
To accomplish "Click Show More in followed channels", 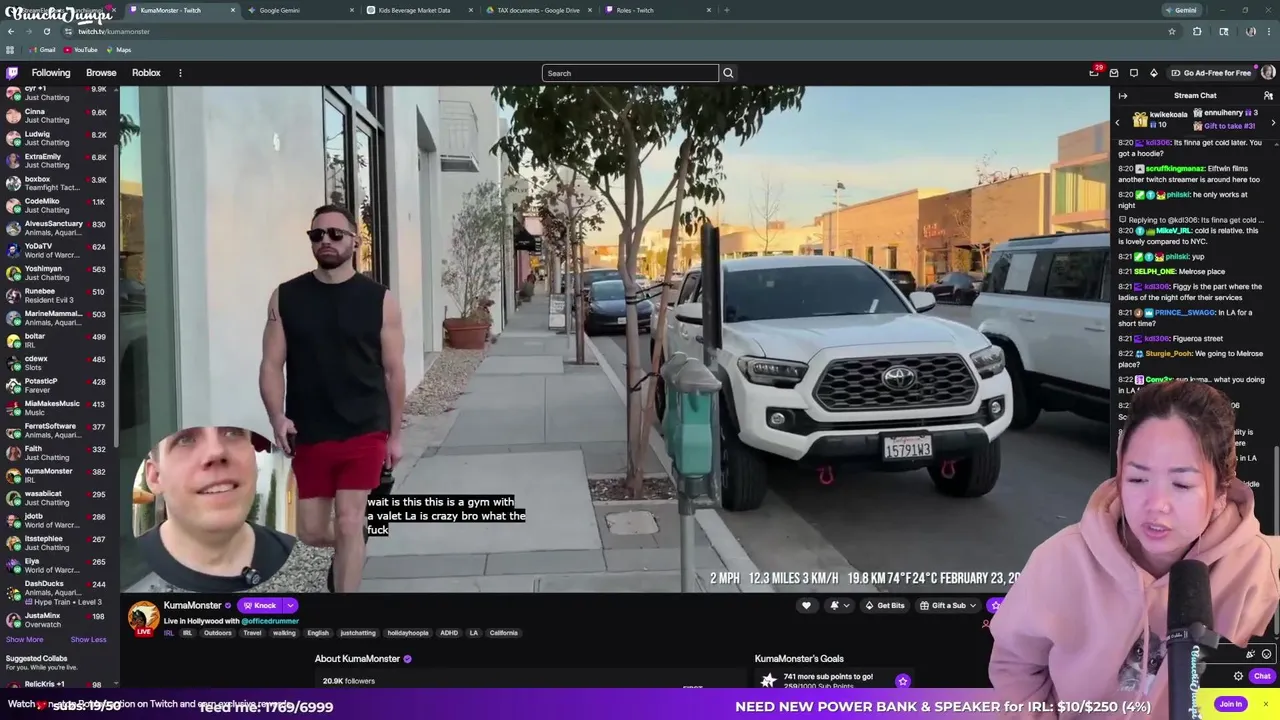I will 24,639.
